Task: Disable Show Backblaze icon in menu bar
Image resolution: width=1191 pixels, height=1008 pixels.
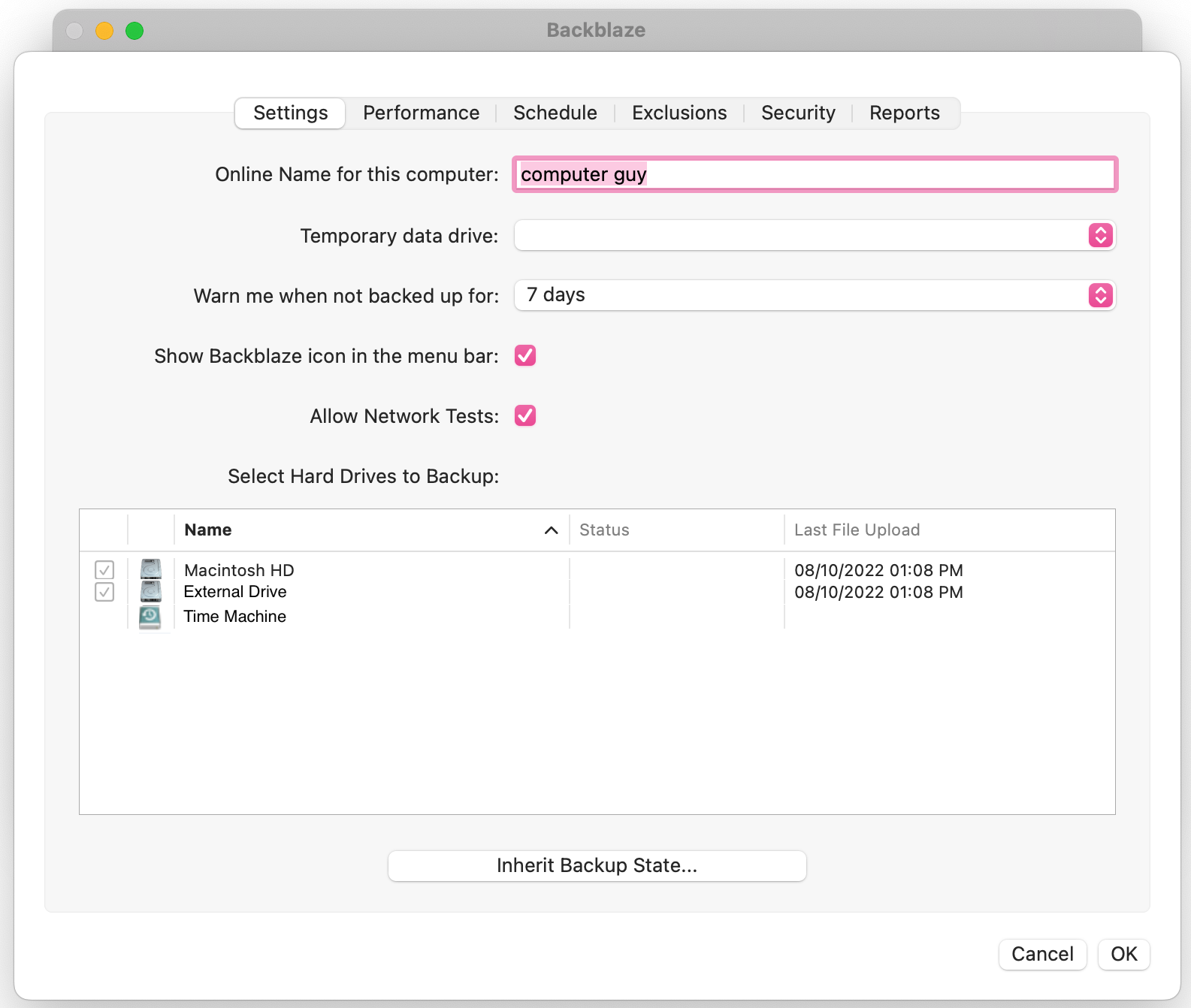Action: point(525,355)
